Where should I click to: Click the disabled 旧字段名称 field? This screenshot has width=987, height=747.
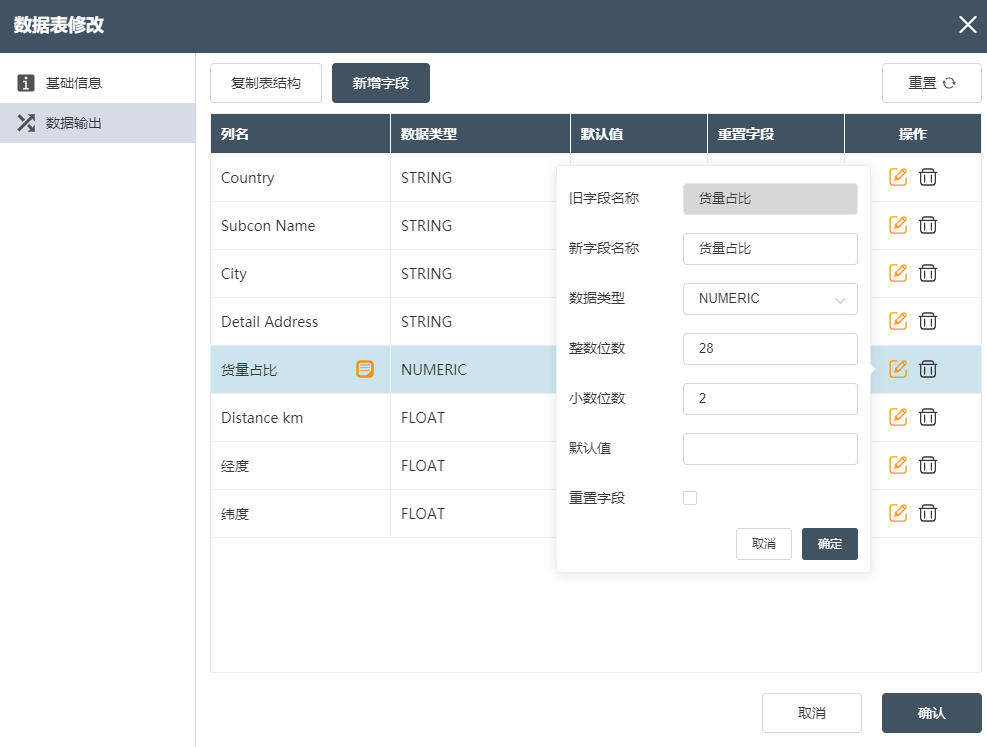(x=770, y=199)
